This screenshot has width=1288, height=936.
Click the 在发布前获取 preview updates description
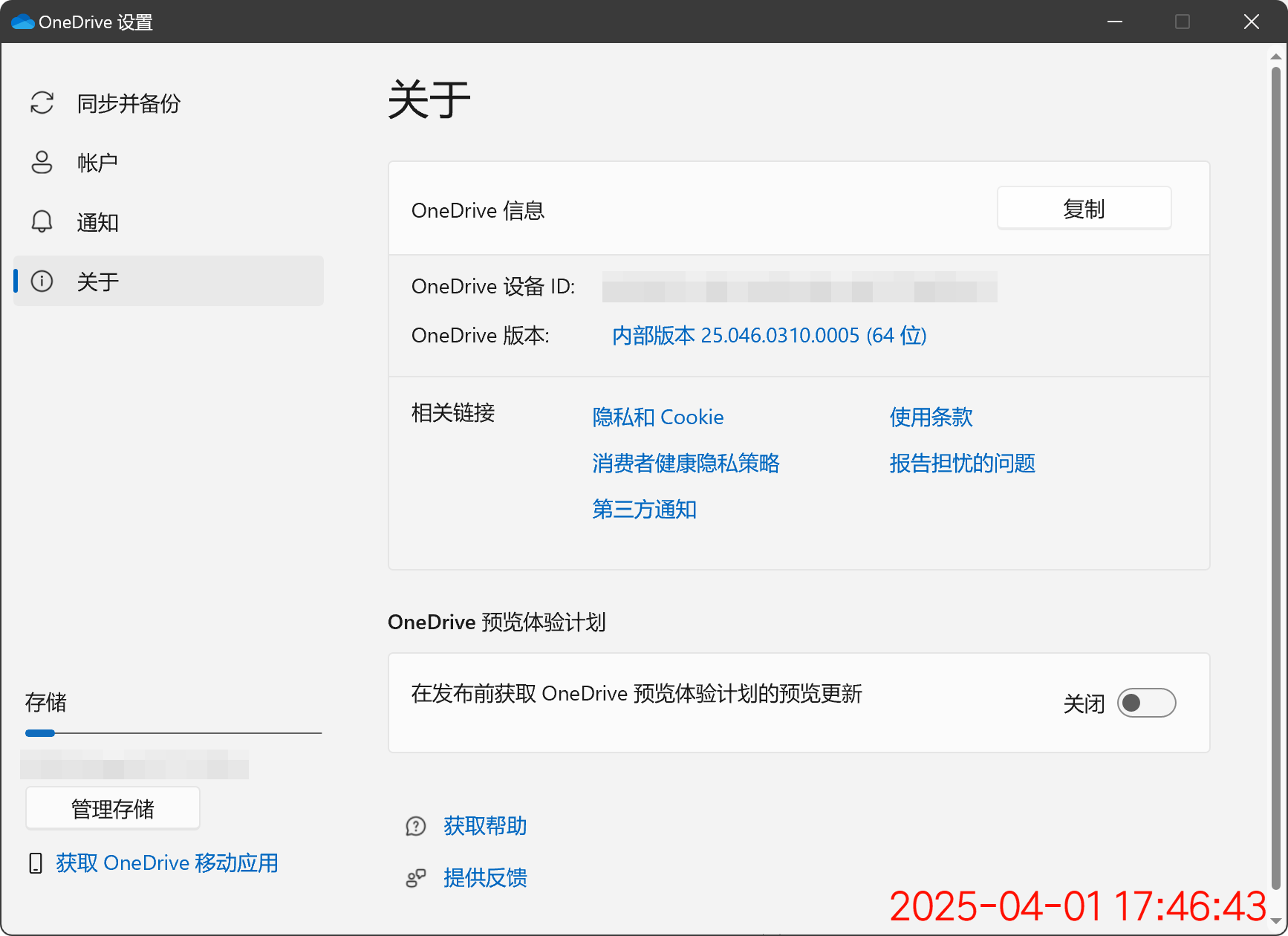coord(637,694)
